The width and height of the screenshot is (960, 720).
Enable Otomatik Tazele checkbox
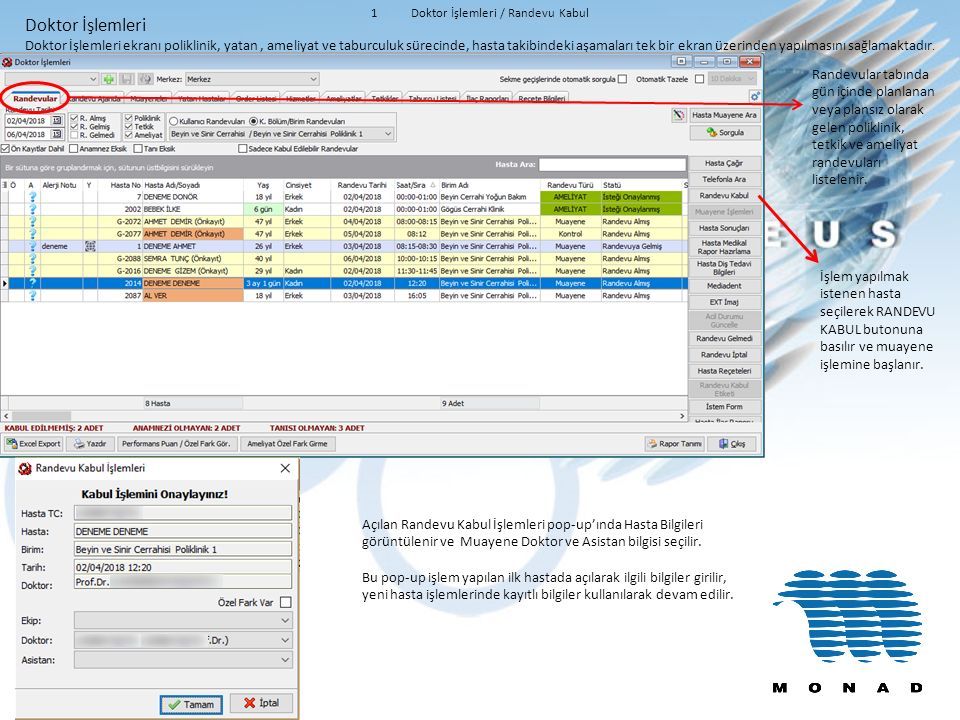pos(699,79)
